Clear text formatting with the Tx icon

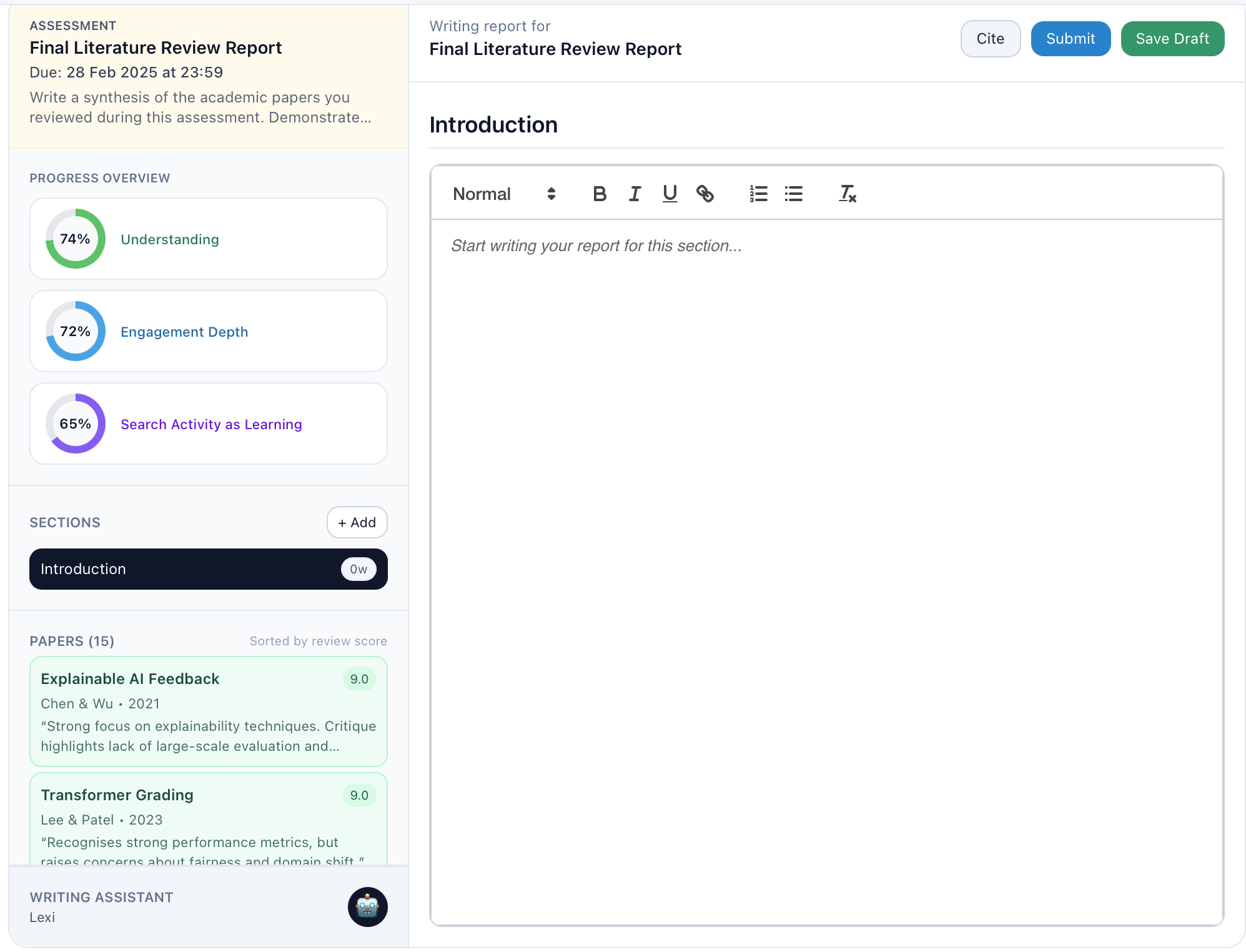[847, 194]
